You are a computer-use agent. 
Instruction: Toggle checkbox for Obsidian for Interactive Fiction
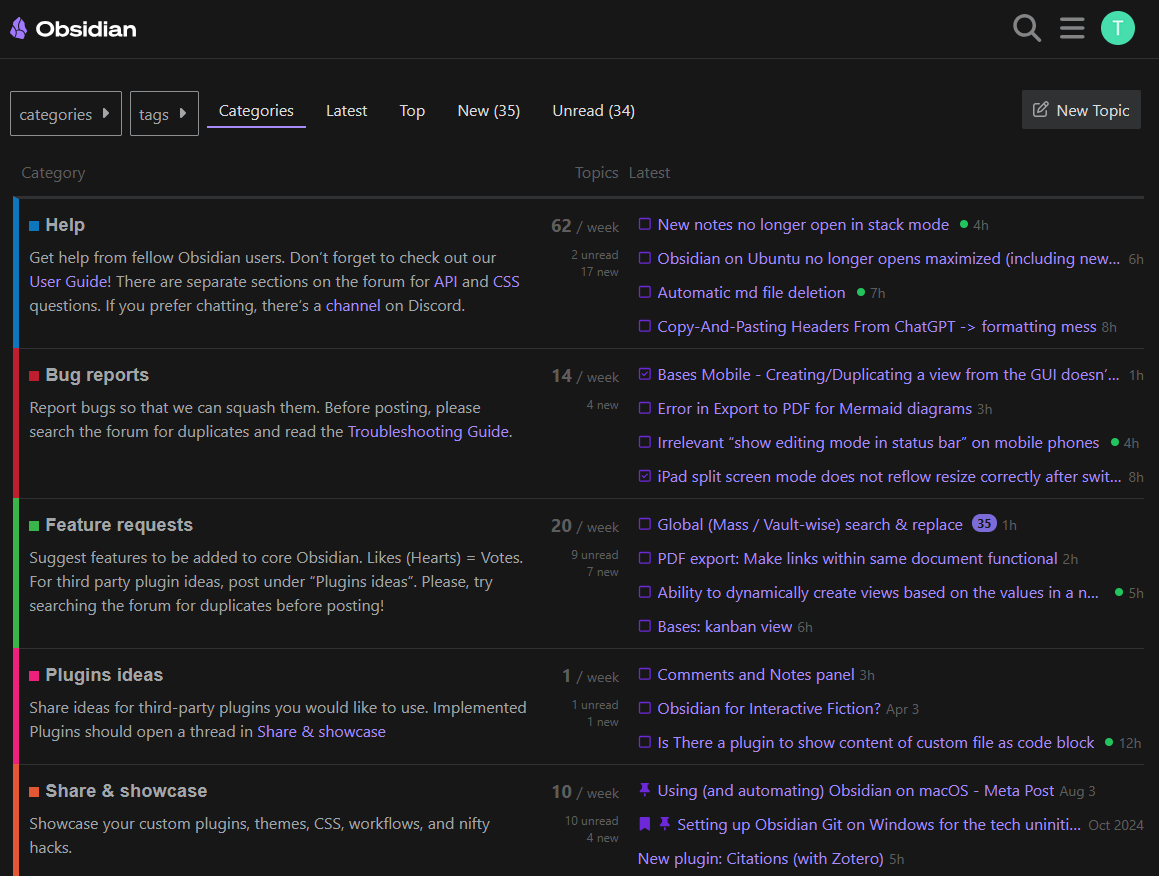coord(645,708)
